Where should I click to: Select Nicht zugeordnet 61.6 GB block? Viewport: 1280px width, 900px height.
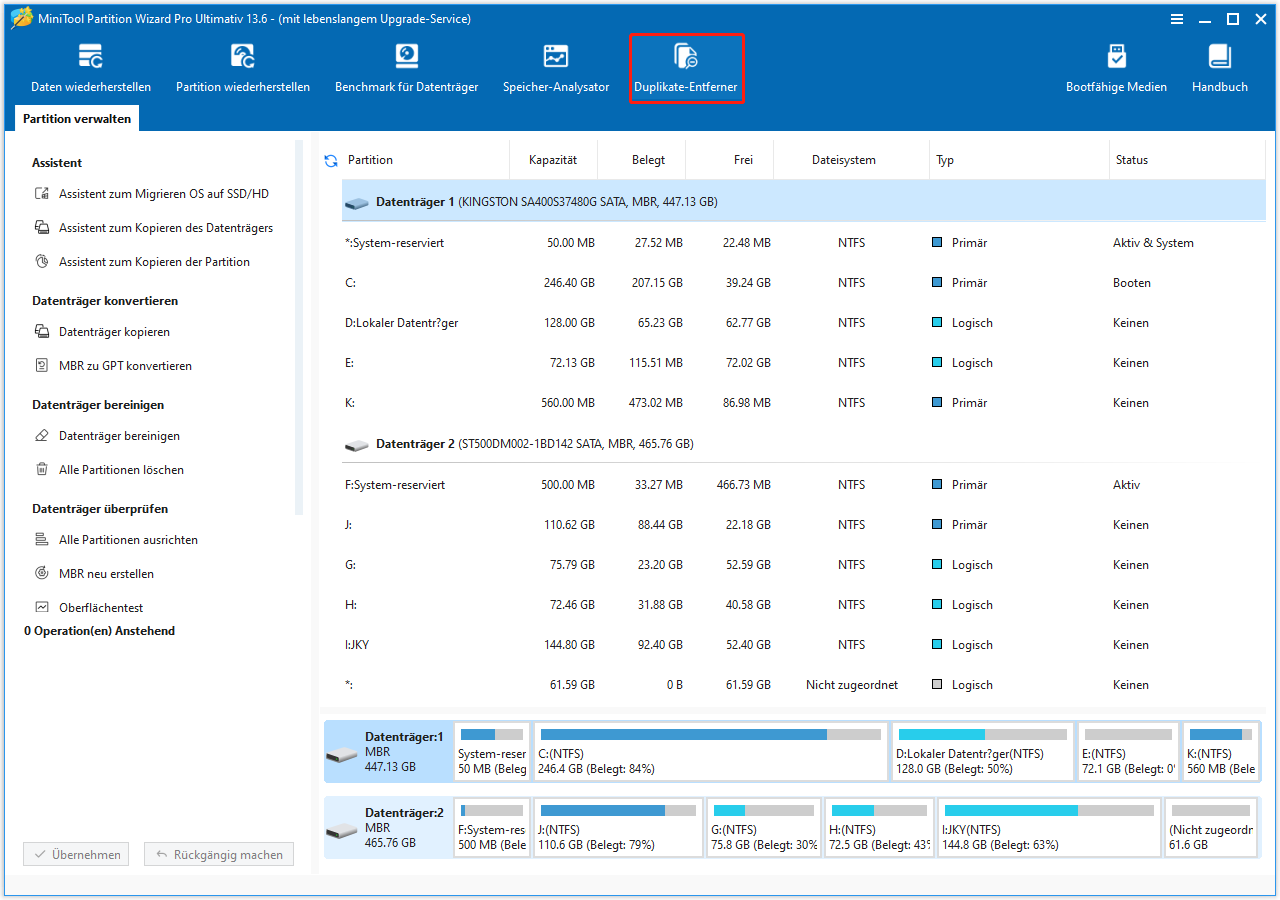click(x=1211, y=827)
